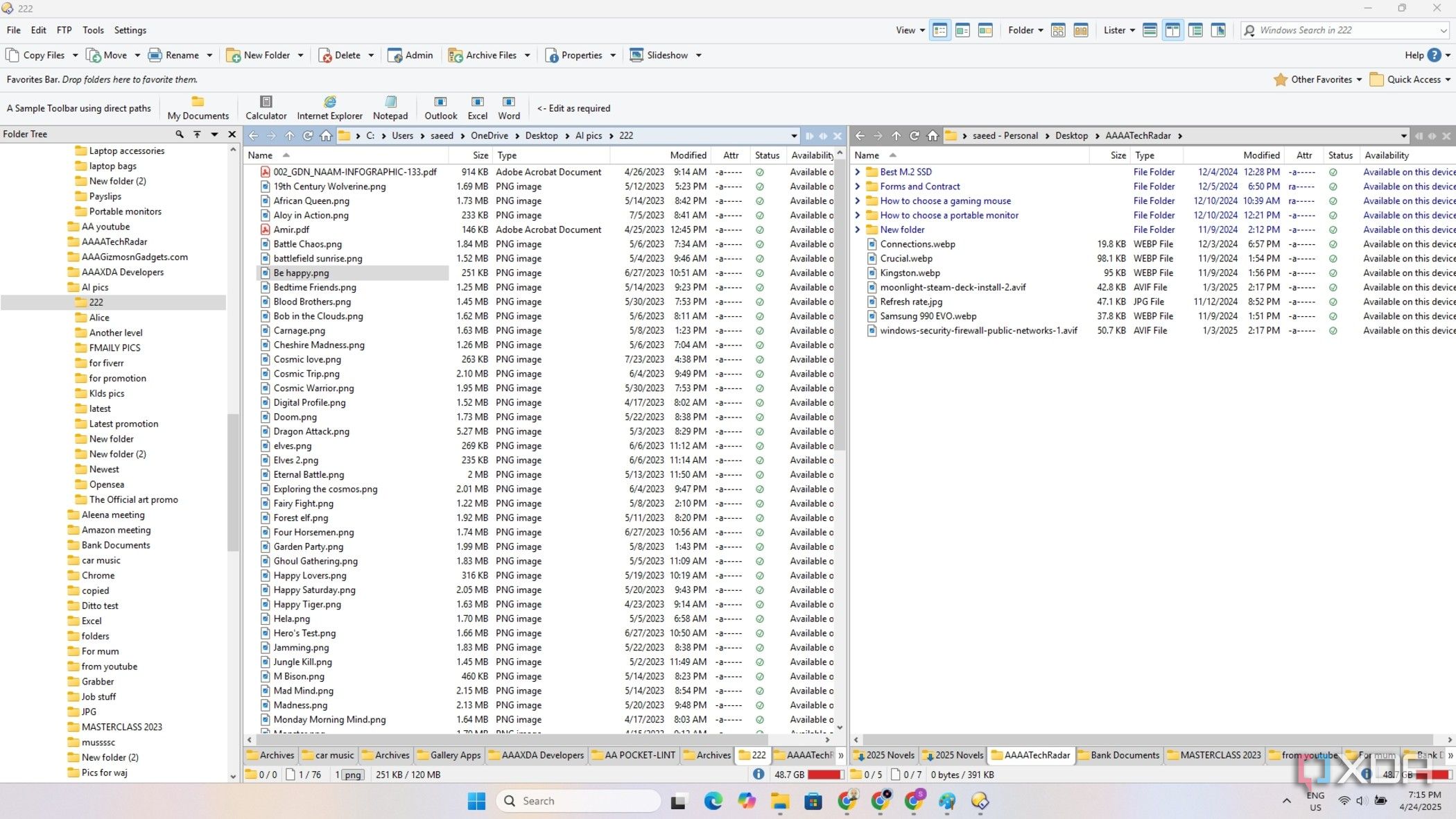Go up one folder in left file display
This screenshot has width=1456, height=819.
click(x=290, y=136)
